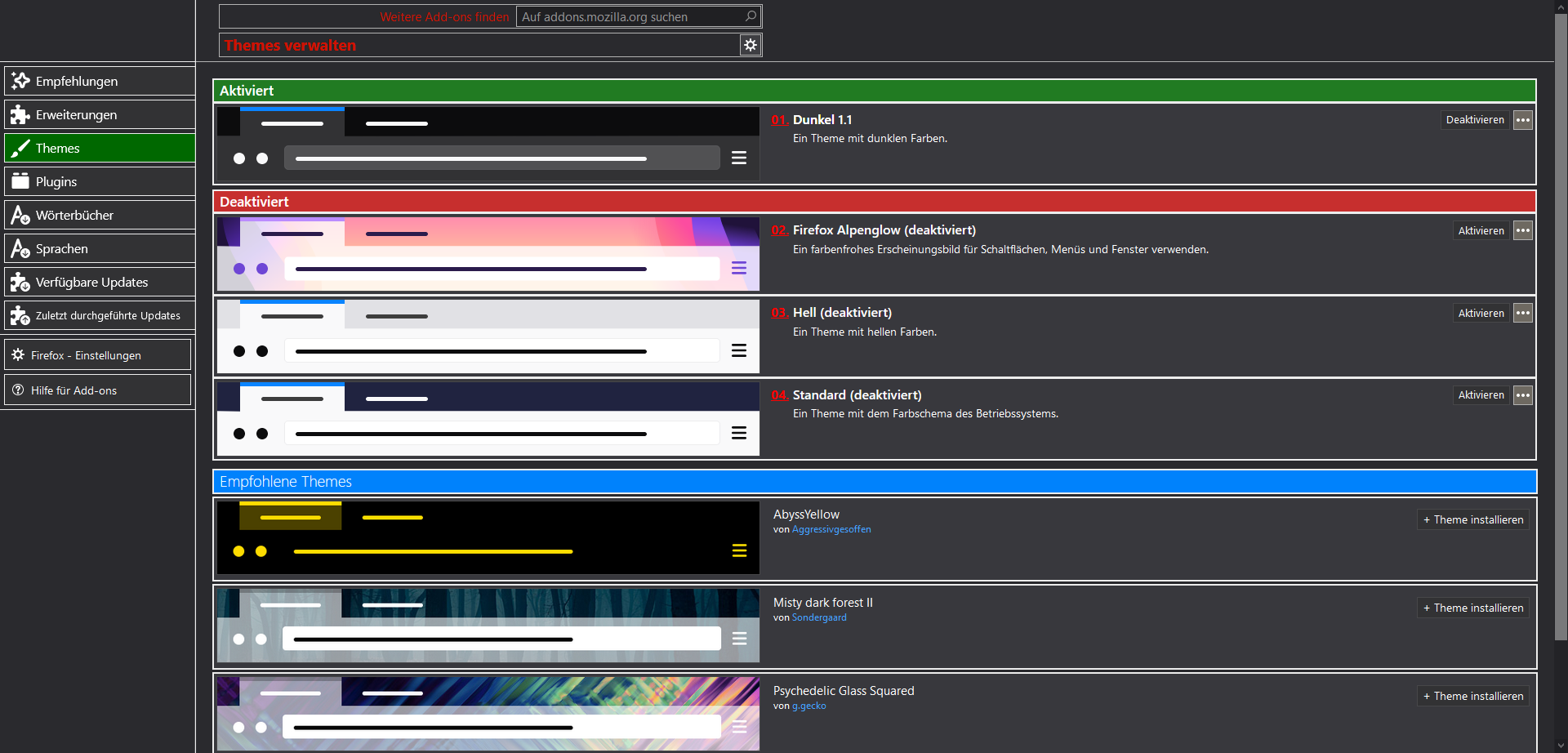Click the scrollbar up arrow
Image resolution: width=1568 pixels, height=753 pixels.
pyautogui.click(x=1561, y=7)
